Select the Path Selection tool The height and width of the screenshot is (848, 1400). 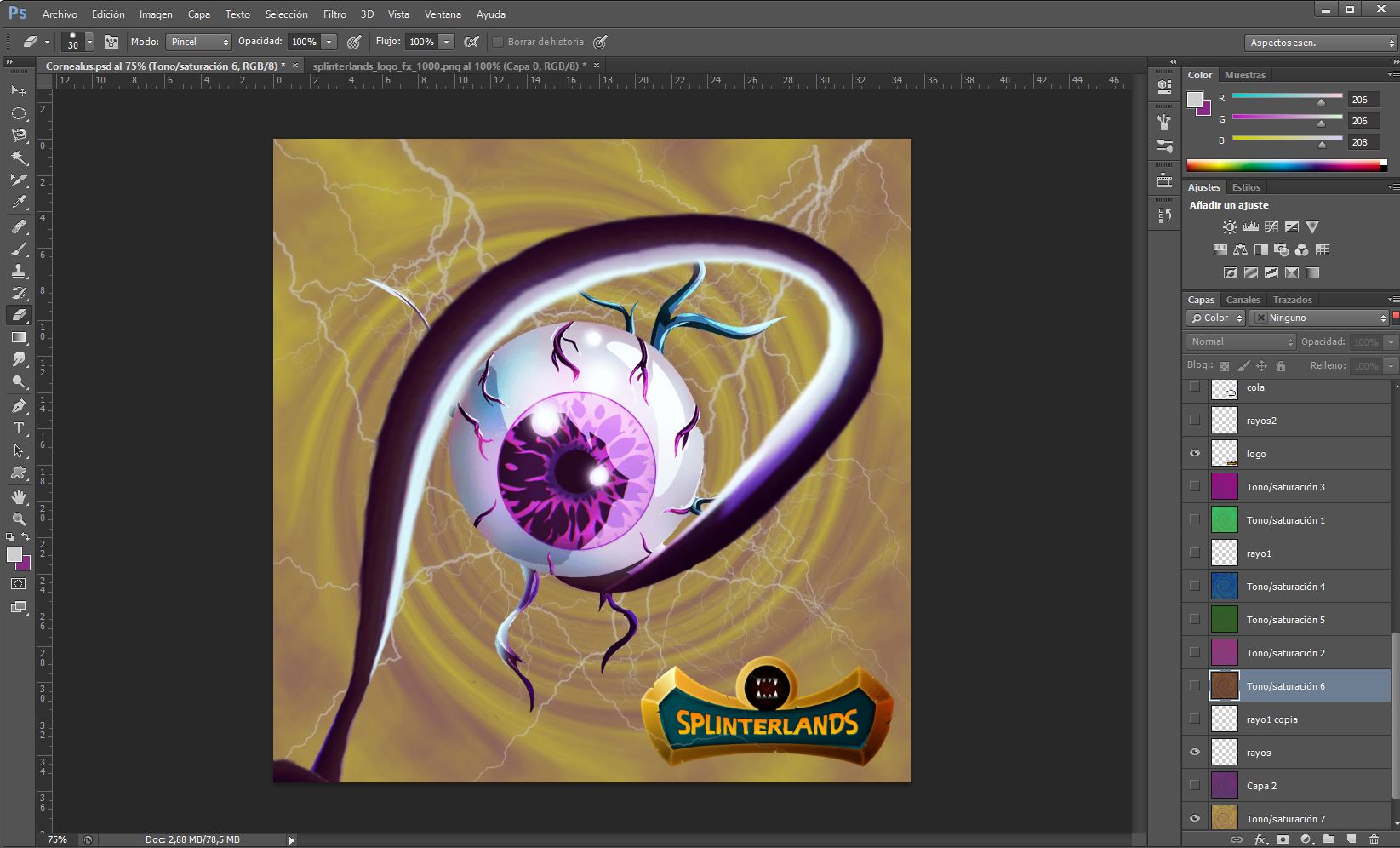pos(18,450)
